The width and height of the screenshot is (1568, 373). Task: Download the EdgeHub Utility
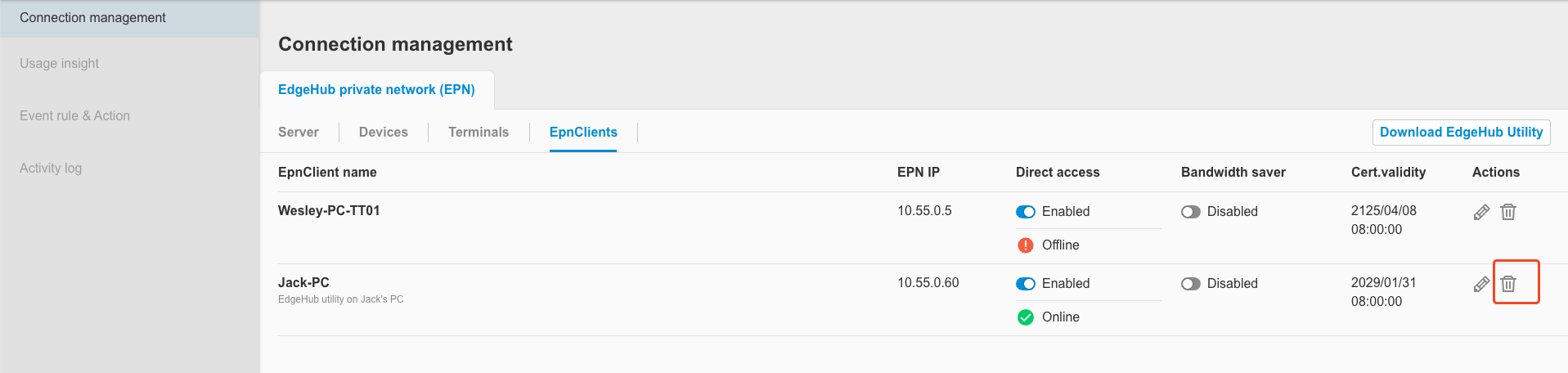click(x=1461, y=133)
